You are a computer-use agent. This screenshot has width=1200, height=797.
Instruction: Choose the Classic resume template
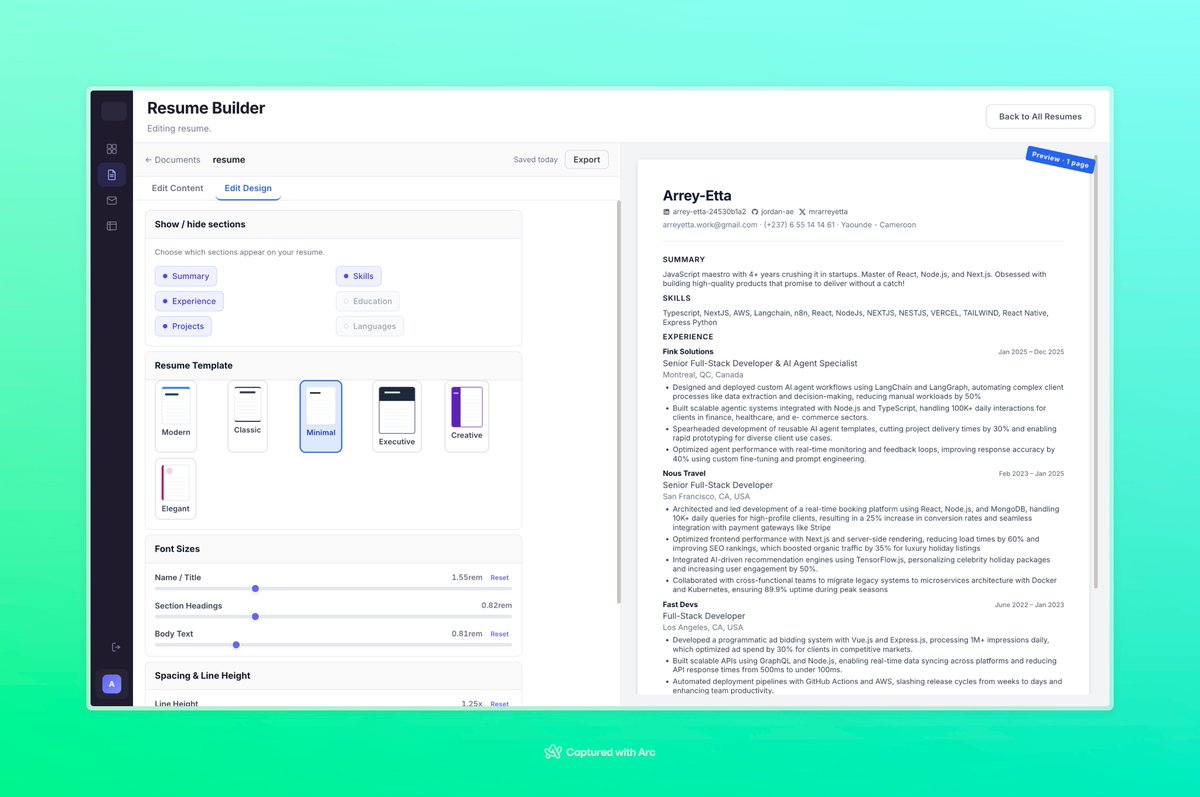[247, 416]
